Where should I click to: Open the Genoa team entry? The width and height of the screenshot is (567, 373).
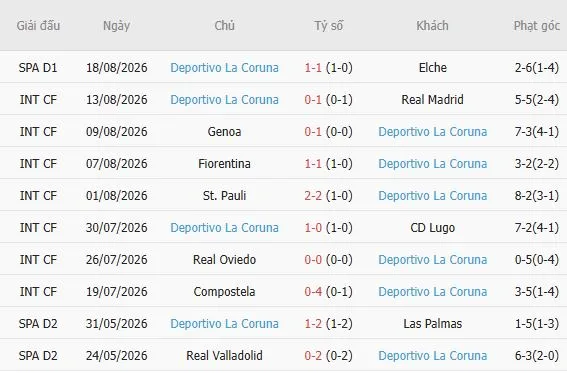tap(224, 132)
